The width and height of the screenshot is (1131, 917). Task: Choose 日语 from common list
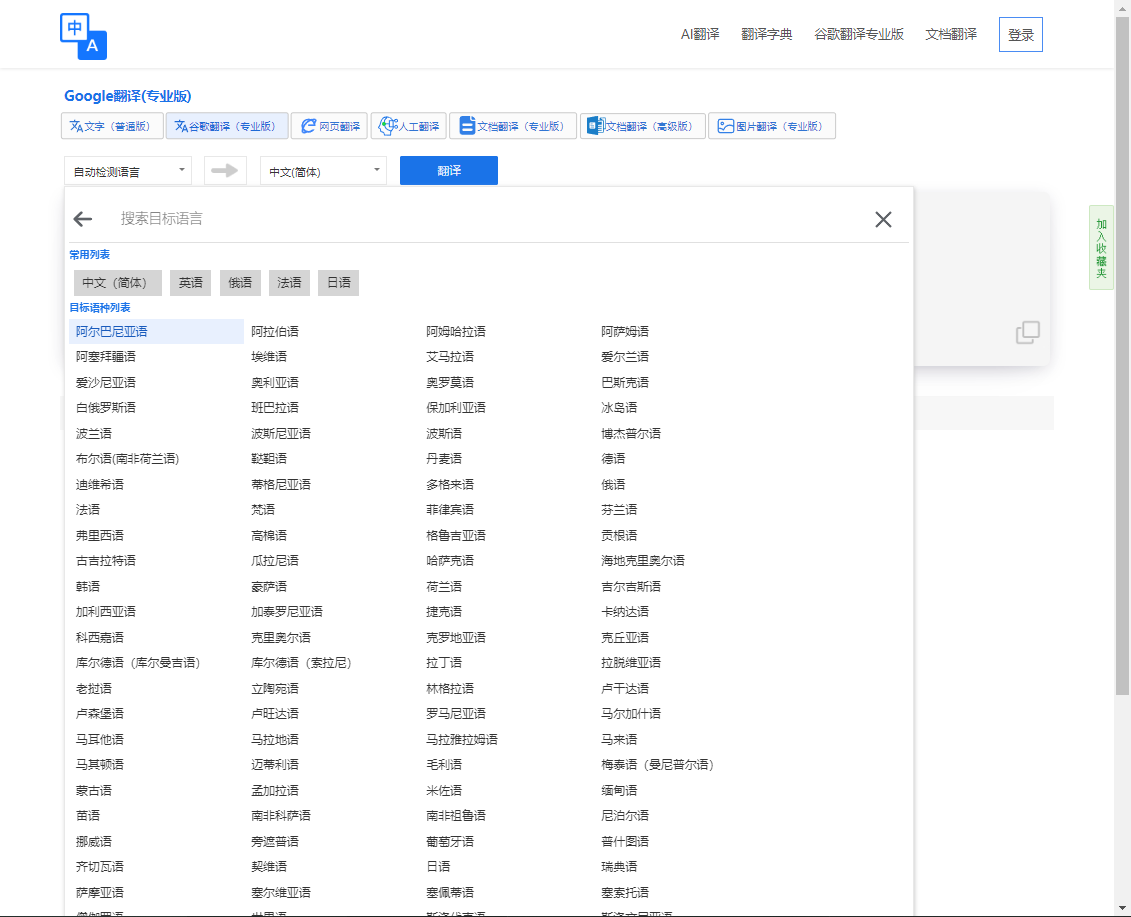pyautogui.click(x=338, y=283)
